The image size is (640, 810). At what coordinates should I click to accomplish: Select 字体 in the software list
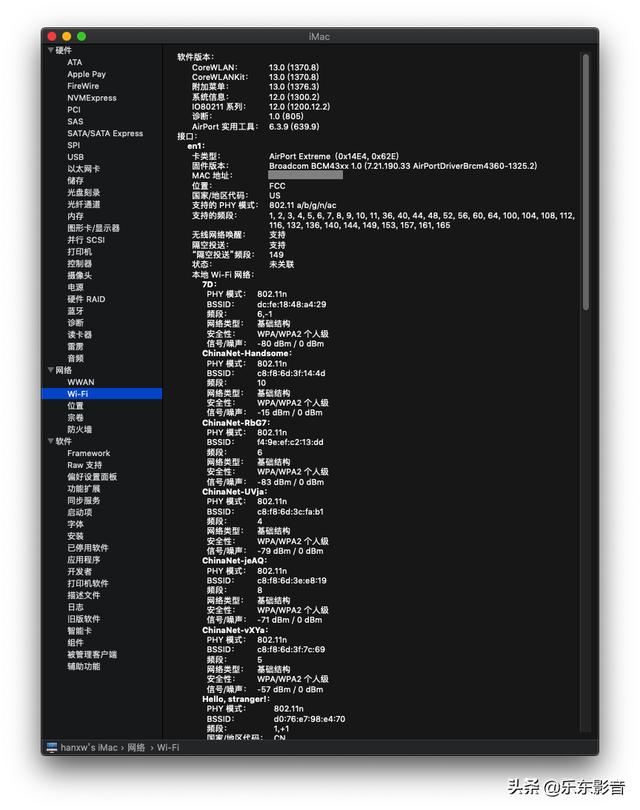(75, 524)
